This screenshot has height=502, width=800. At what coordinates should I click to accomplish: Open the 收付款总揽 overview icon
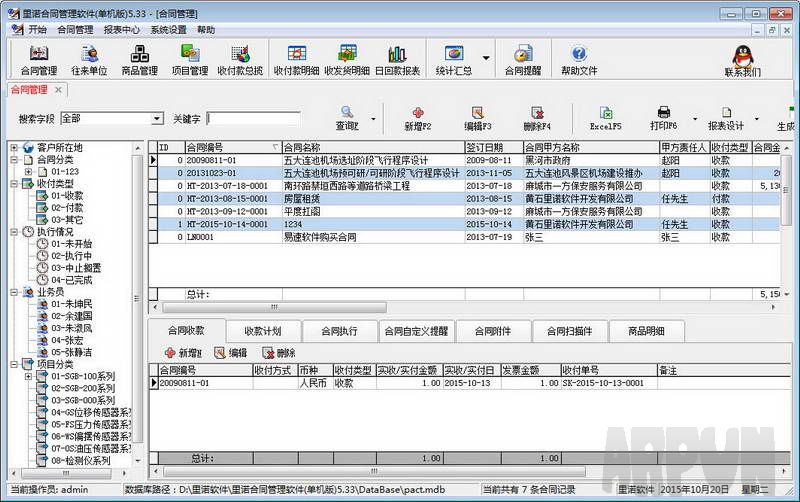(239, 59)
